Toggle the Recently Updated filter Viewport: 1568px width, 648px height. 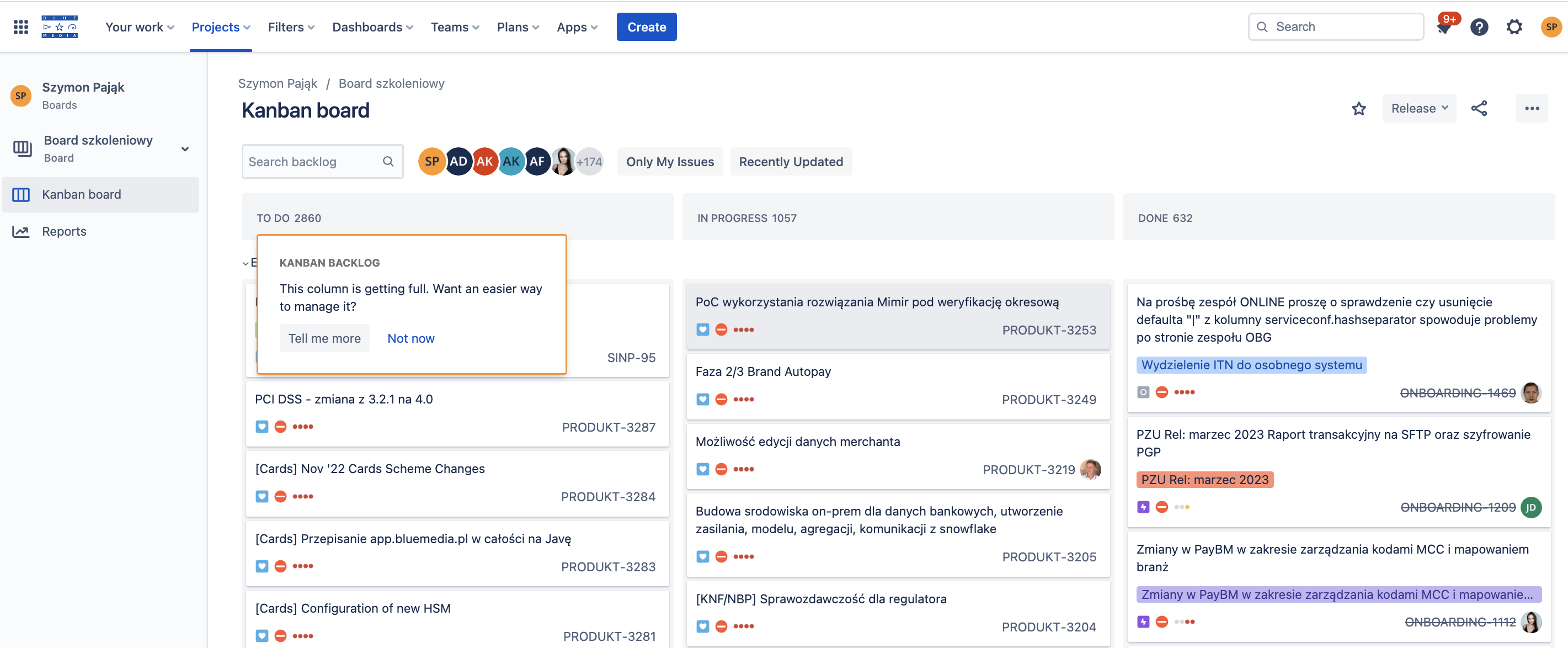point(790,161)
